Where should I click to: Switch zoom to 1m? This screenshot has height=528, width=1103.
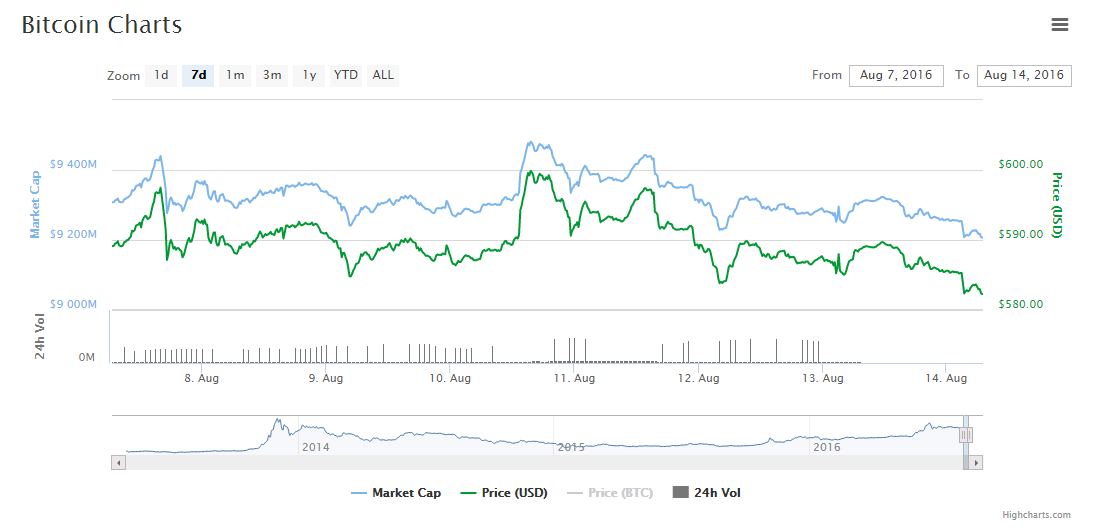pyautogui.click(x=235, y=75)
